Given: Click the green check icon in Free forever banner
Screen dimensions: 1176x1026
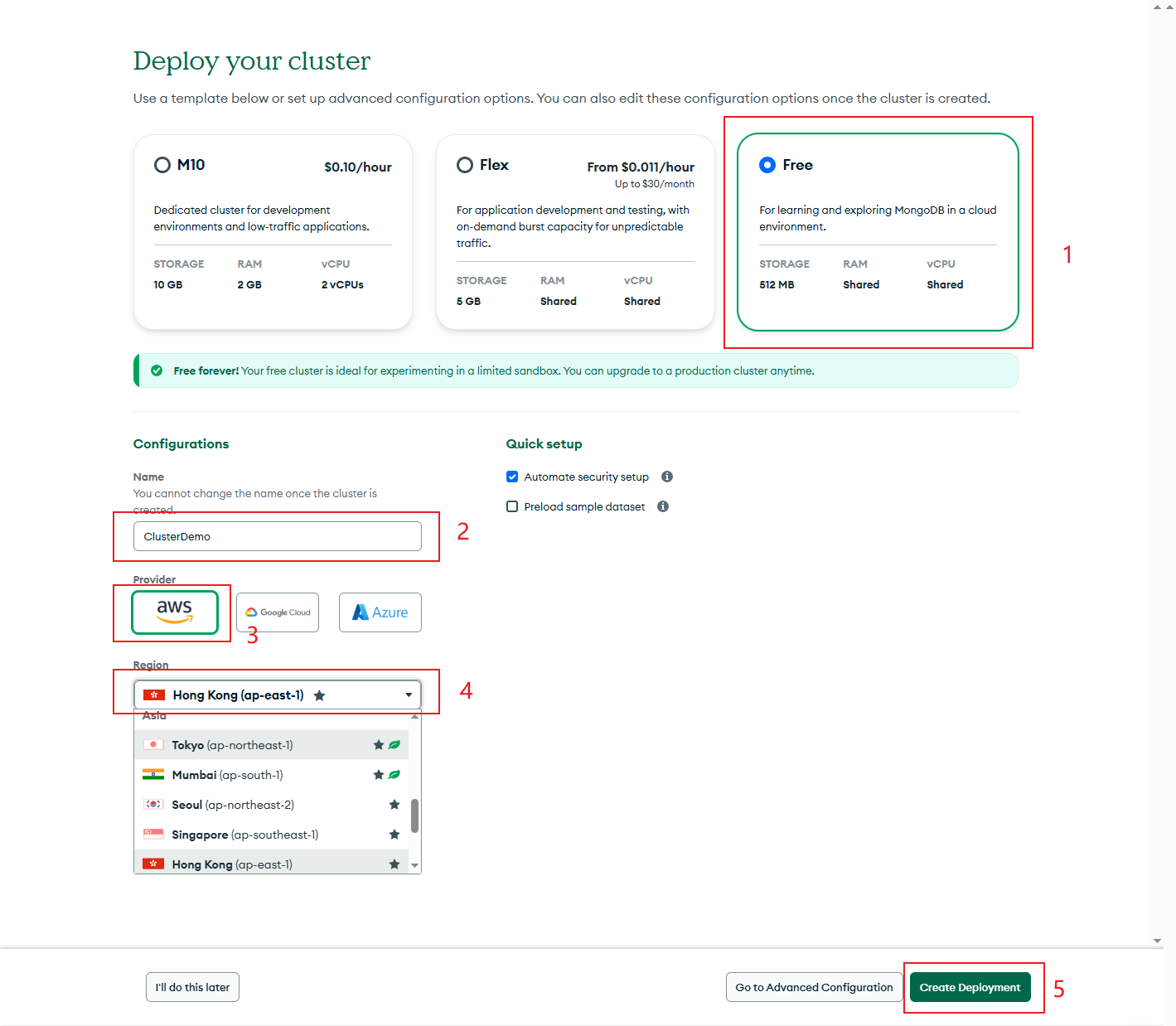Looking at the screenshot, I should (157, 370).
